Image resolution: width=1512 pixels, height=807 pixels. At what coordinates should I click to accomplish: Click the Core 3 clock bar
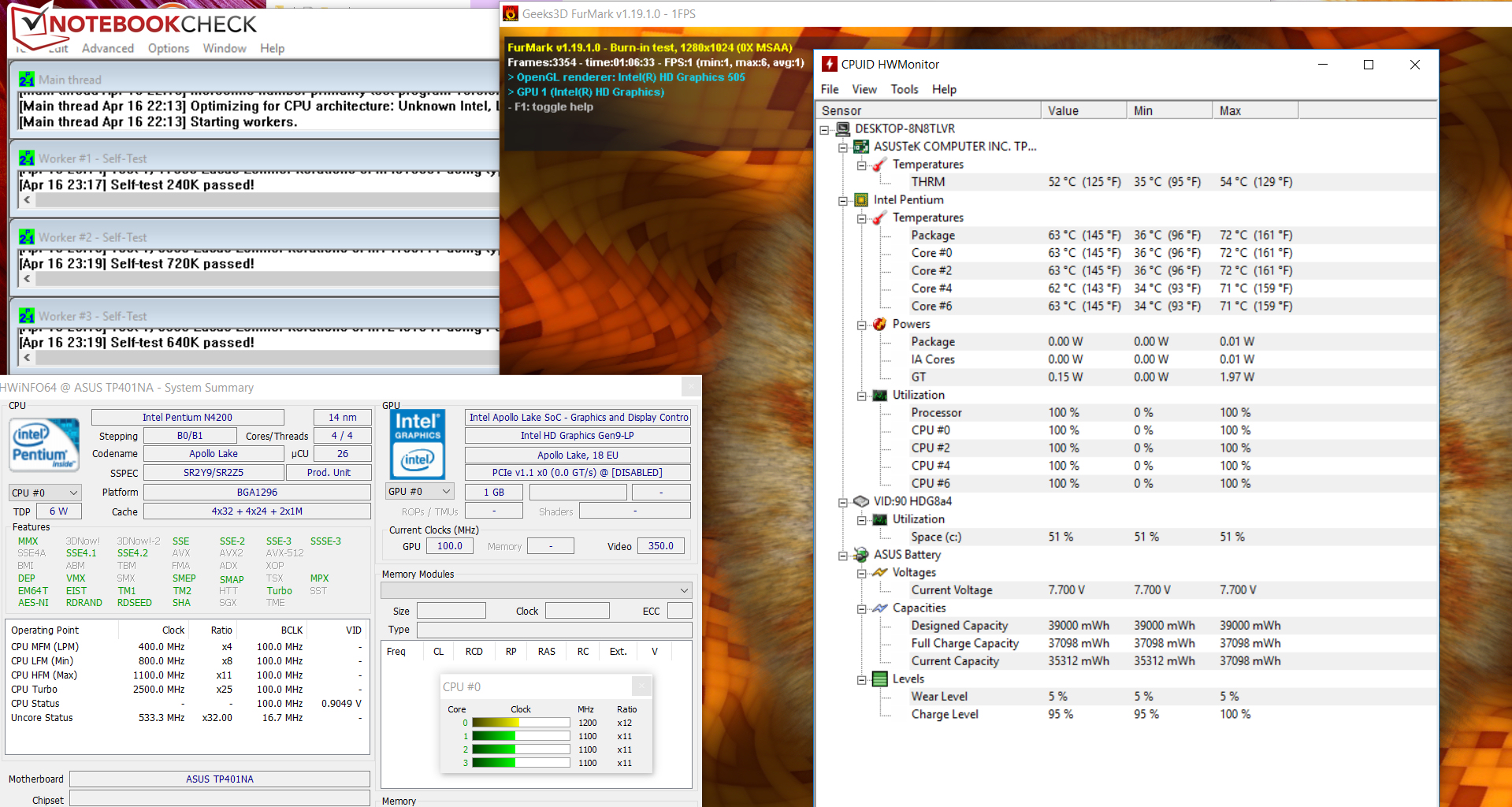click(x=521, y=763)
